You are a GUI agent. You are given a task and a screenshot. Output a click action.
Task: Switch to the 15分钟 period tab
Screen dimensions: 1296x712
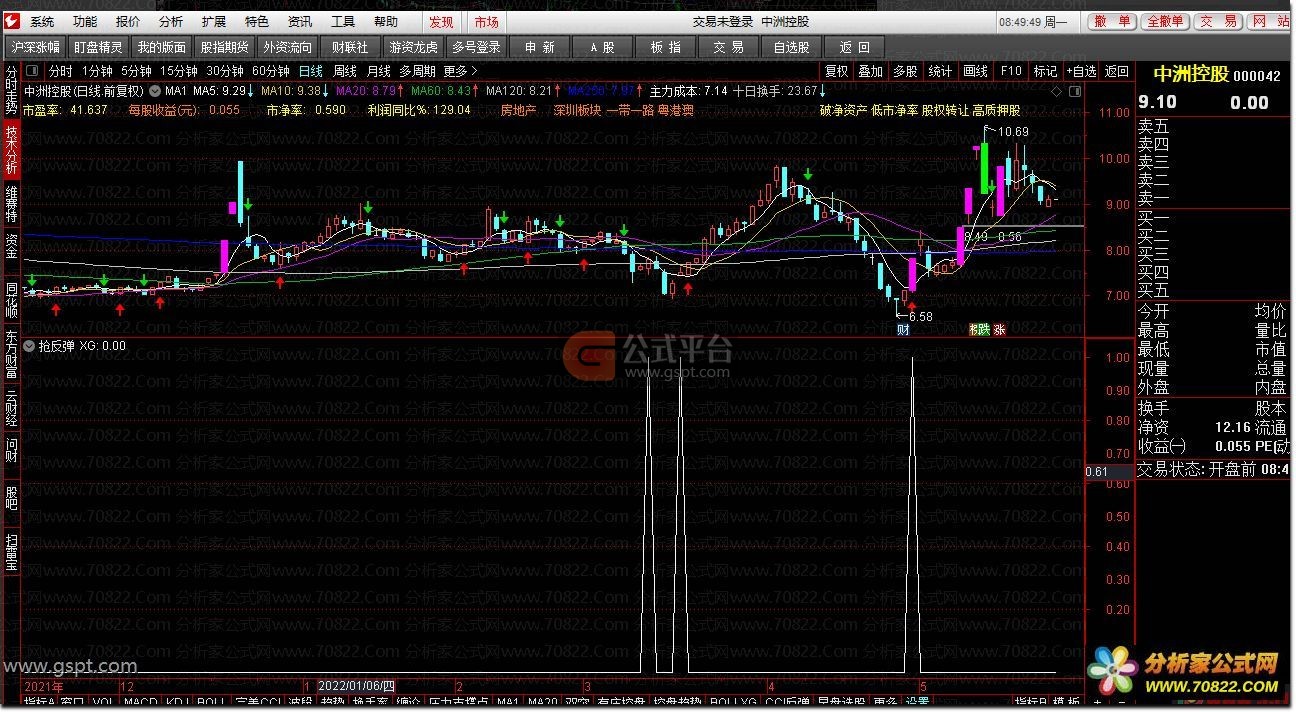[179, 71]
